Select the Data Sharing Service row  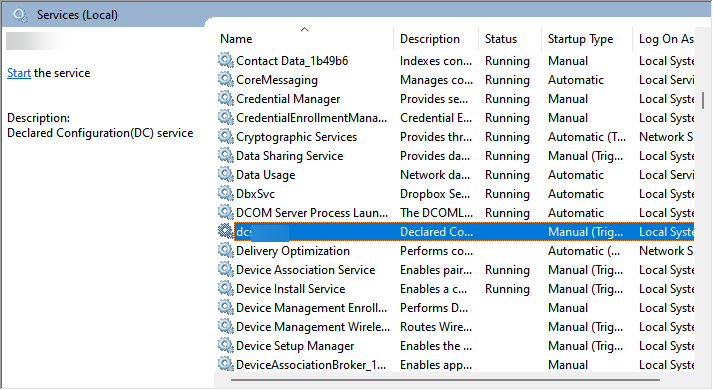point(455,156)
